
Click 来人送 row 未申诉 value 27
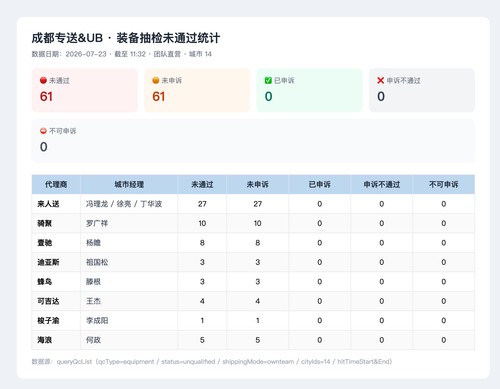click(257, 204)
